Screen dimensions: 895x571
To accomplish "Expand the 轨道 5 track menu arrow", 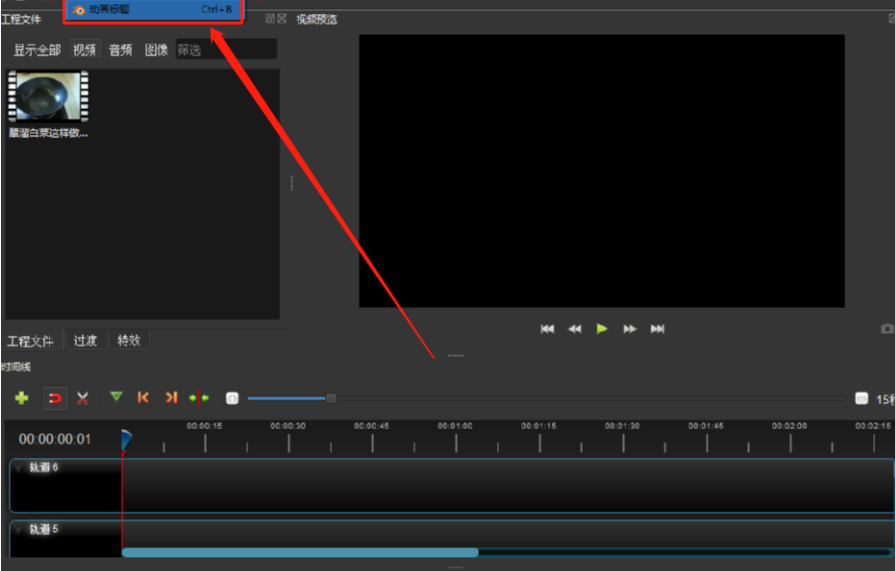I will click(x=18, y=529).
